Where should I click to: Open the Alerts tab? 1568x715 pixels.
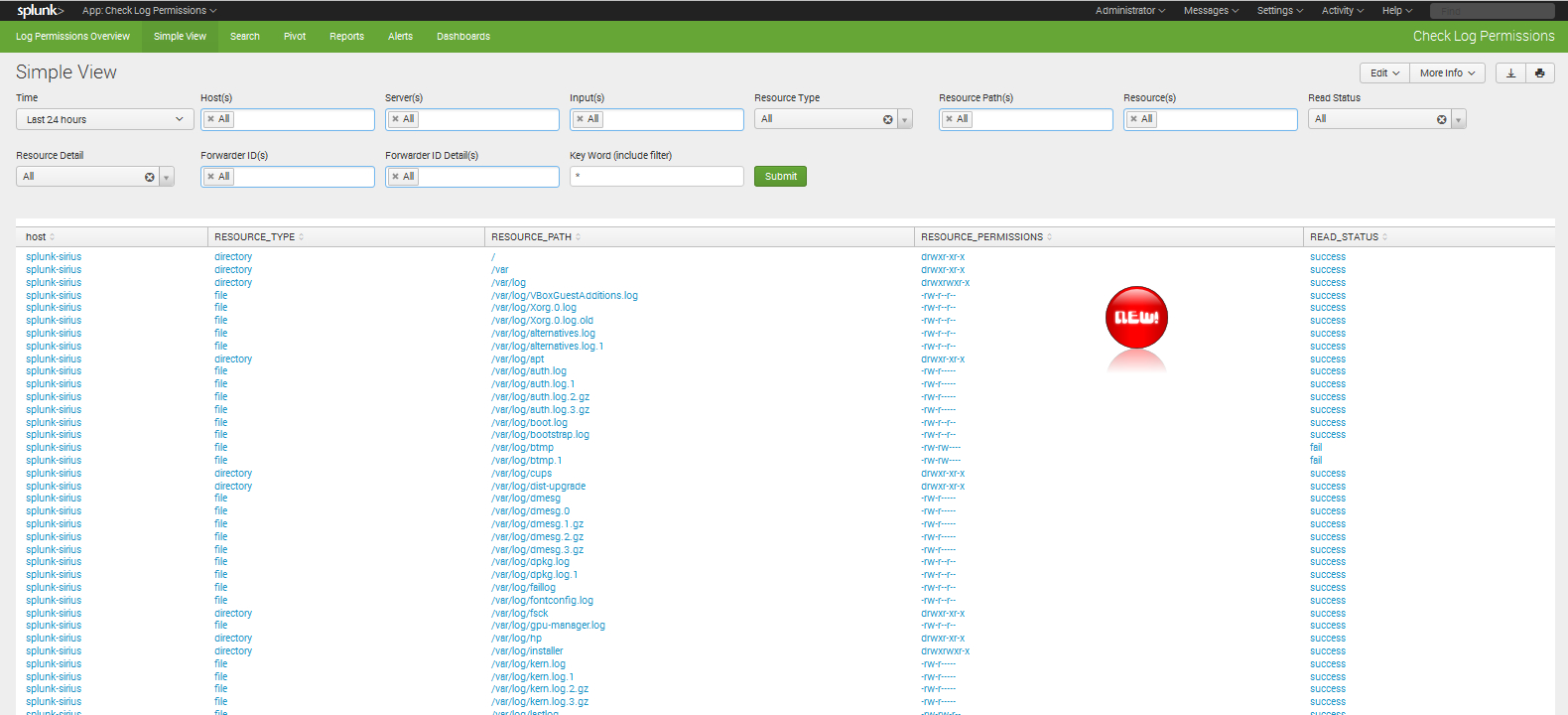(400, 36)
